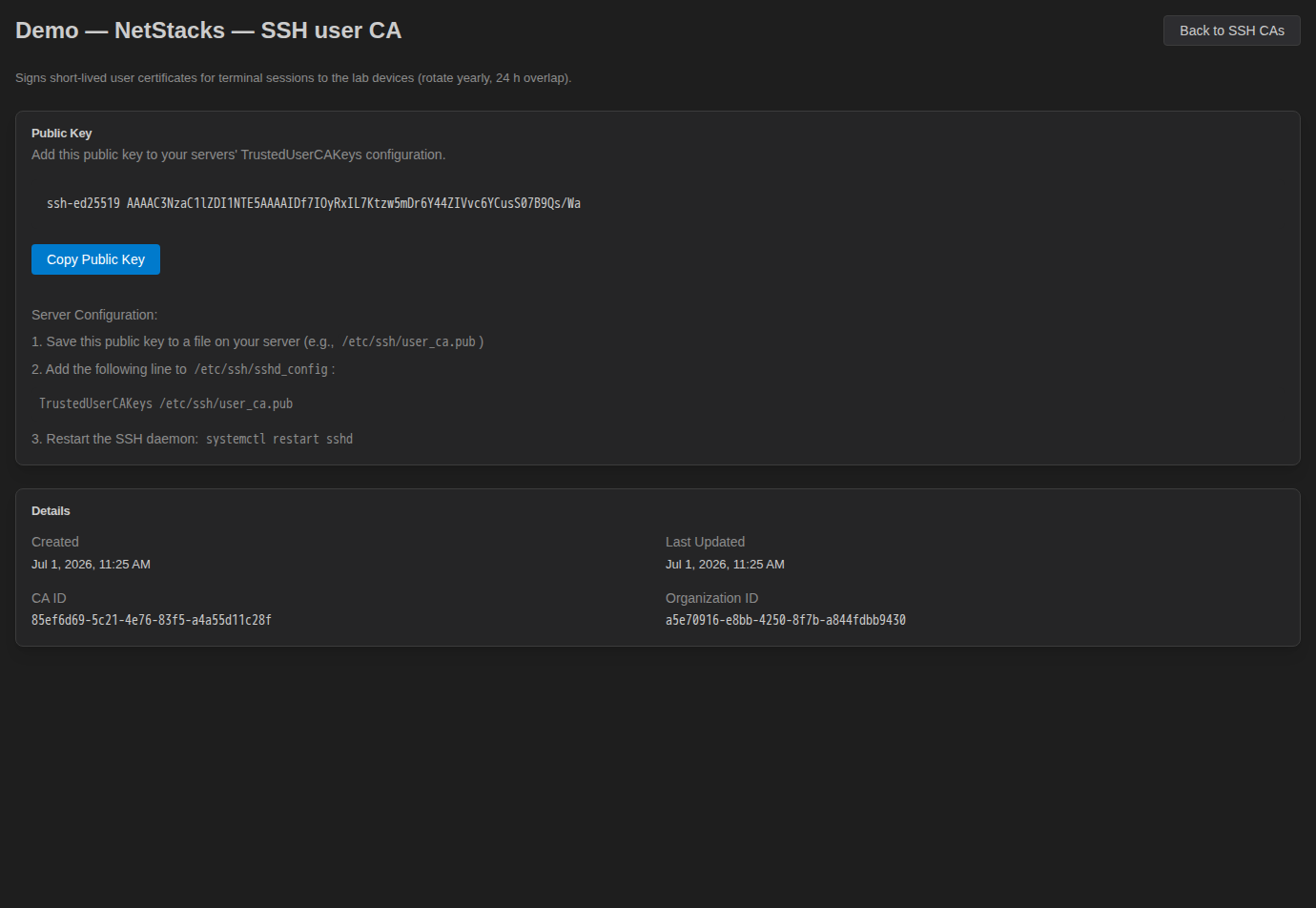Viewport: 1316px width, 908px height.
Task: Click the 'Organization ID' label
Action: pos(711,598)
